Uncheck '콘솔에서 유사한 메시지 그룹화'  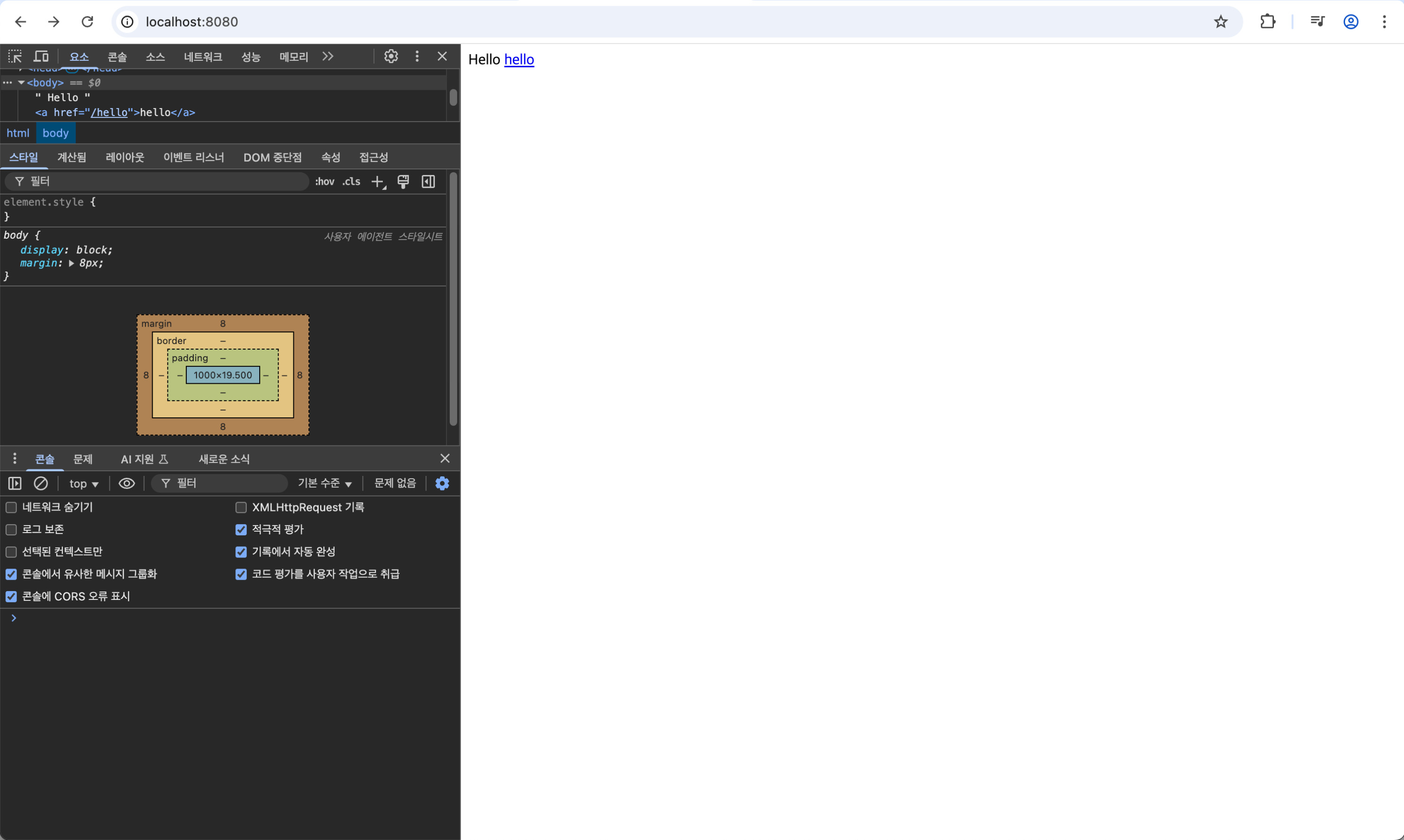(x=11, y=574)
